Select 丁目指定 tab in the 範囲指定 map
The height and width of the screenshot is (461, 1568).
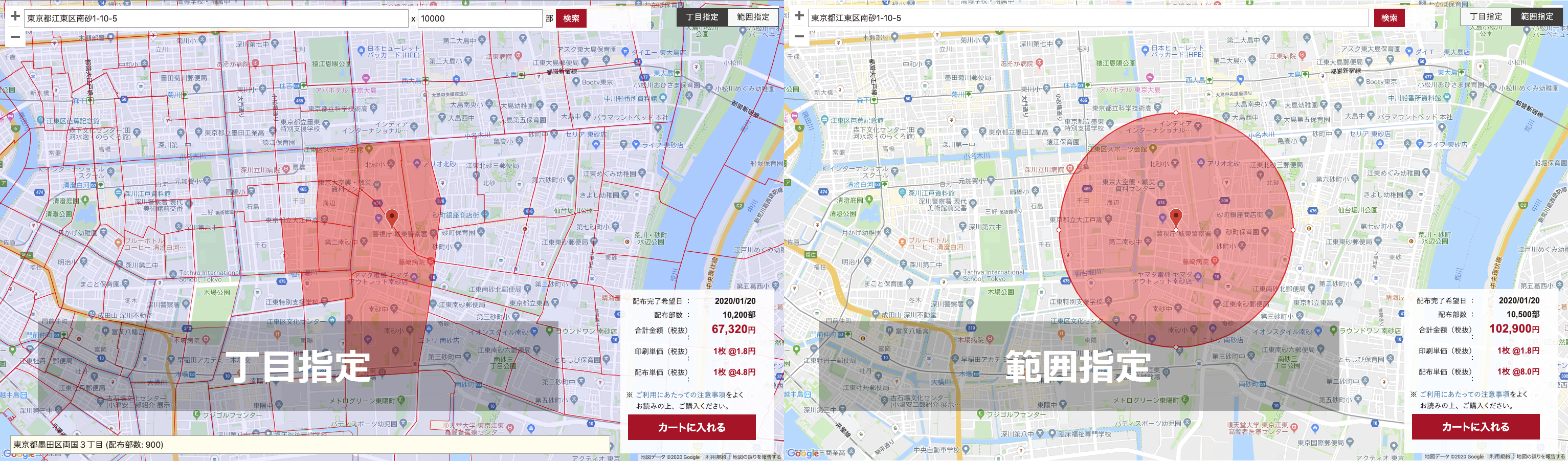[1487, 16]
